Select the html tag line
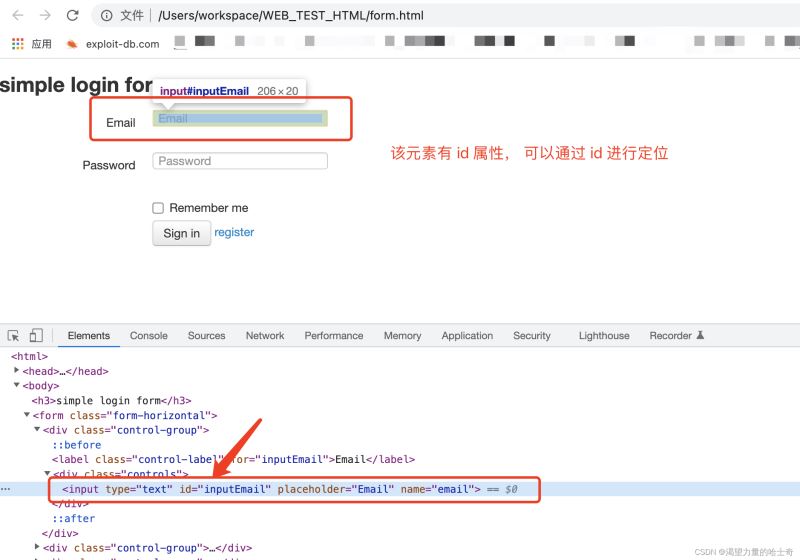800x560 pixels. pyautogui.click(x=30, y=356)
